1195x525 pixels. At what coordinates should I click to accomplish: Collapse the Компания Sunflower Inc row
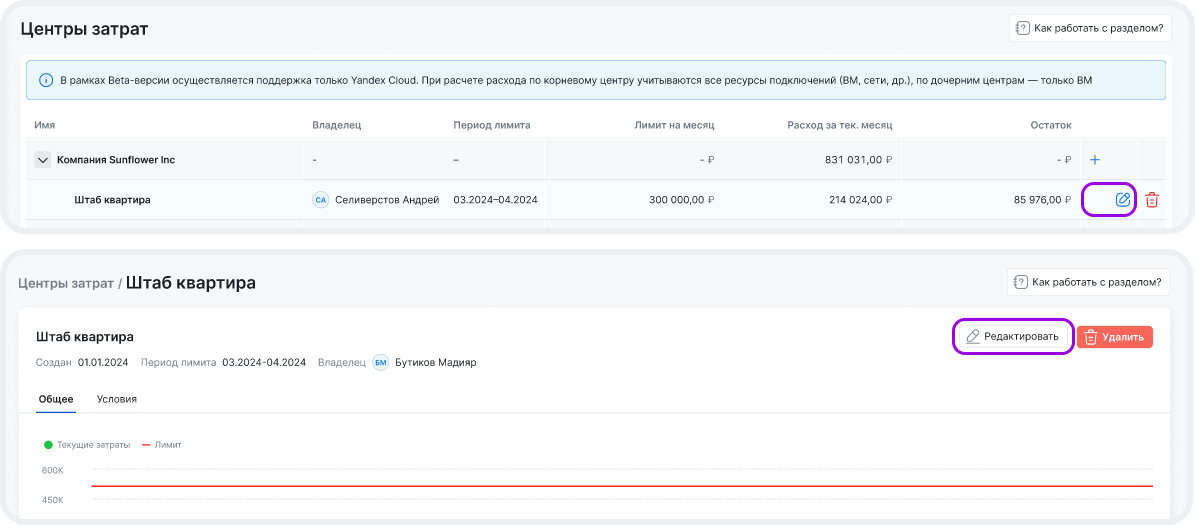(43, 160)
